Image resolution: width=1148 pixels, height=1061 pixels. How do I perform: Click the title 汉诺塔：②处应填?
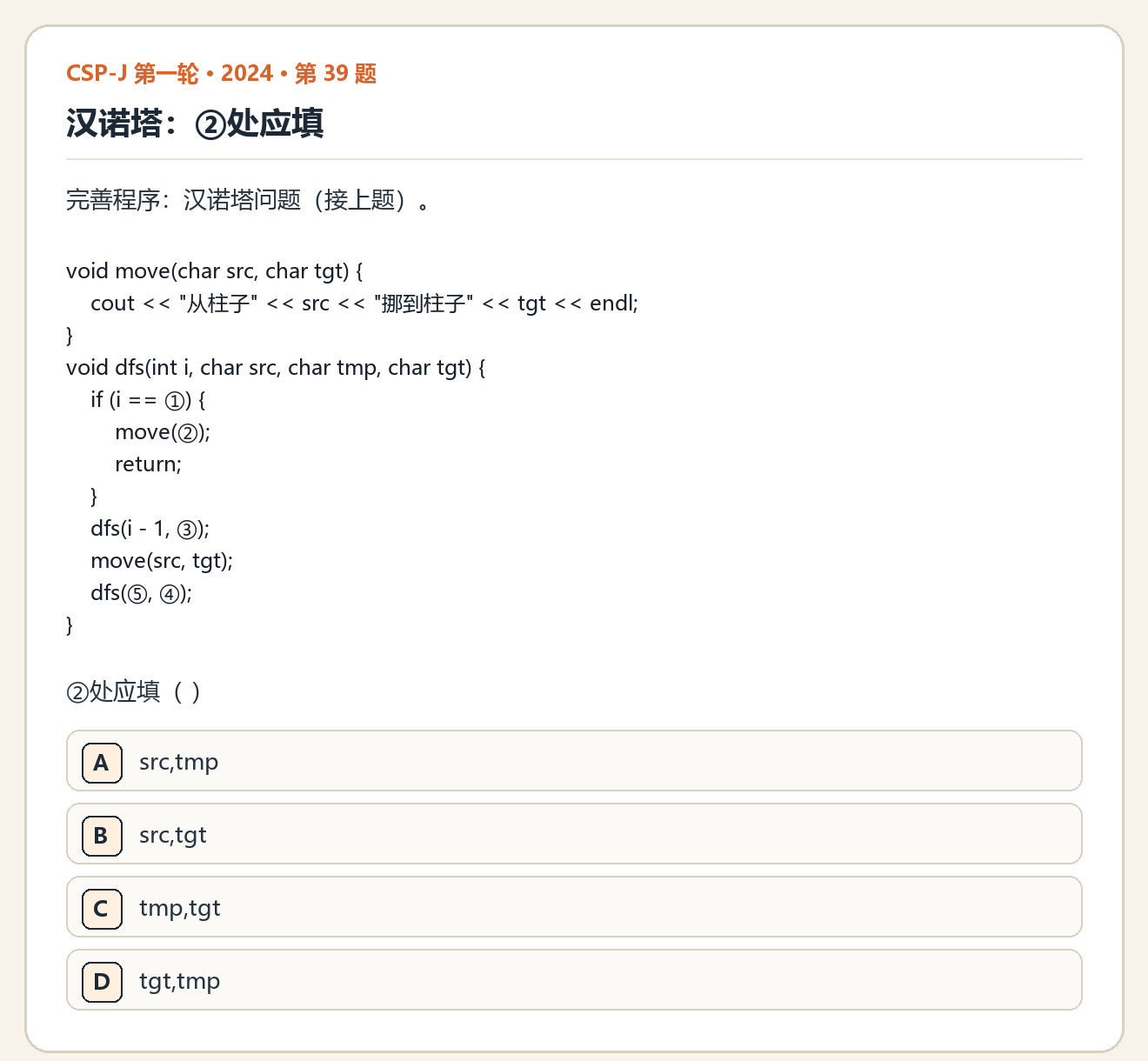pyautogui.click(x=195, y=123)
